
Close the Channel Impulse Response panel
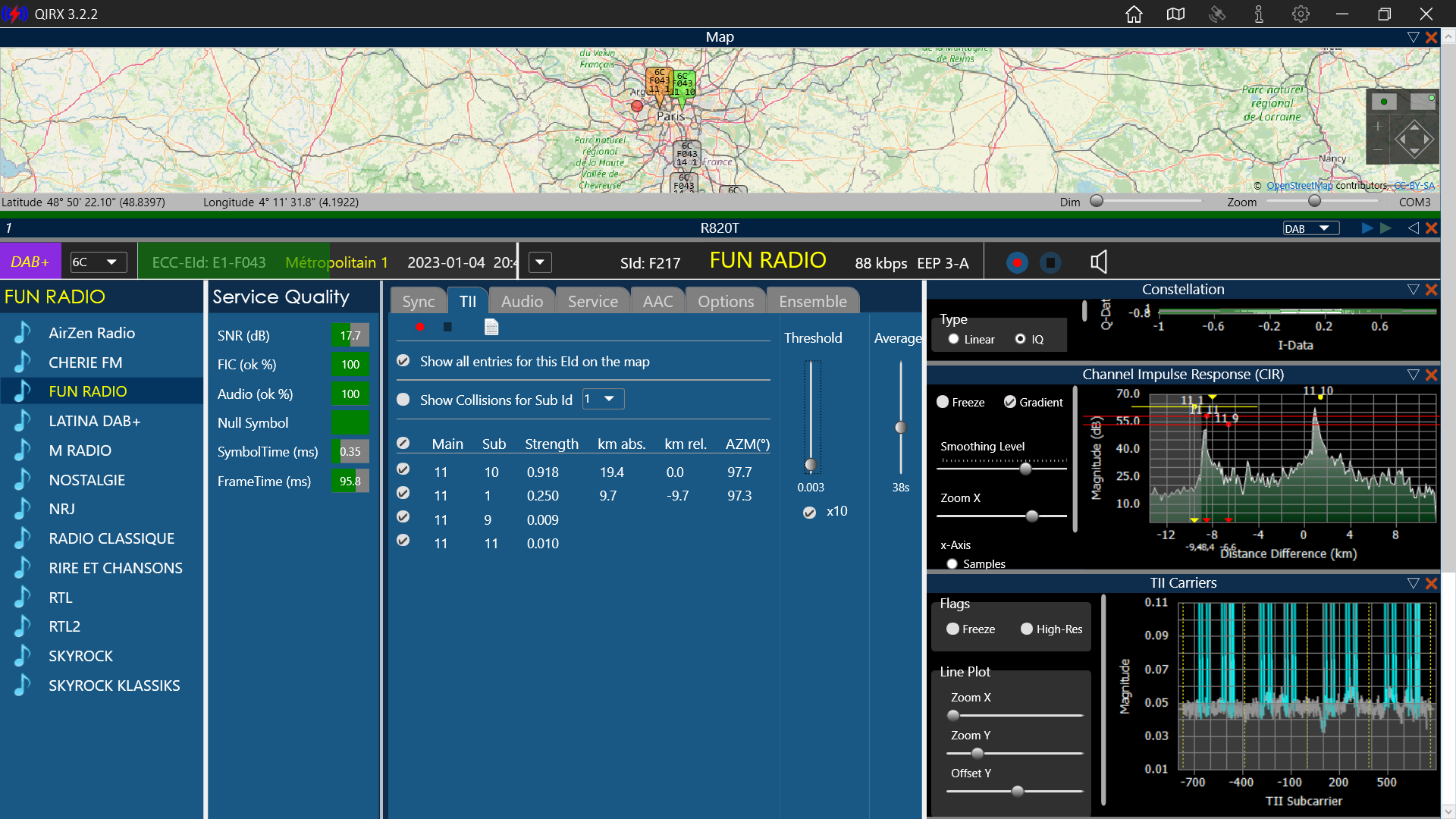(1432, 375)
